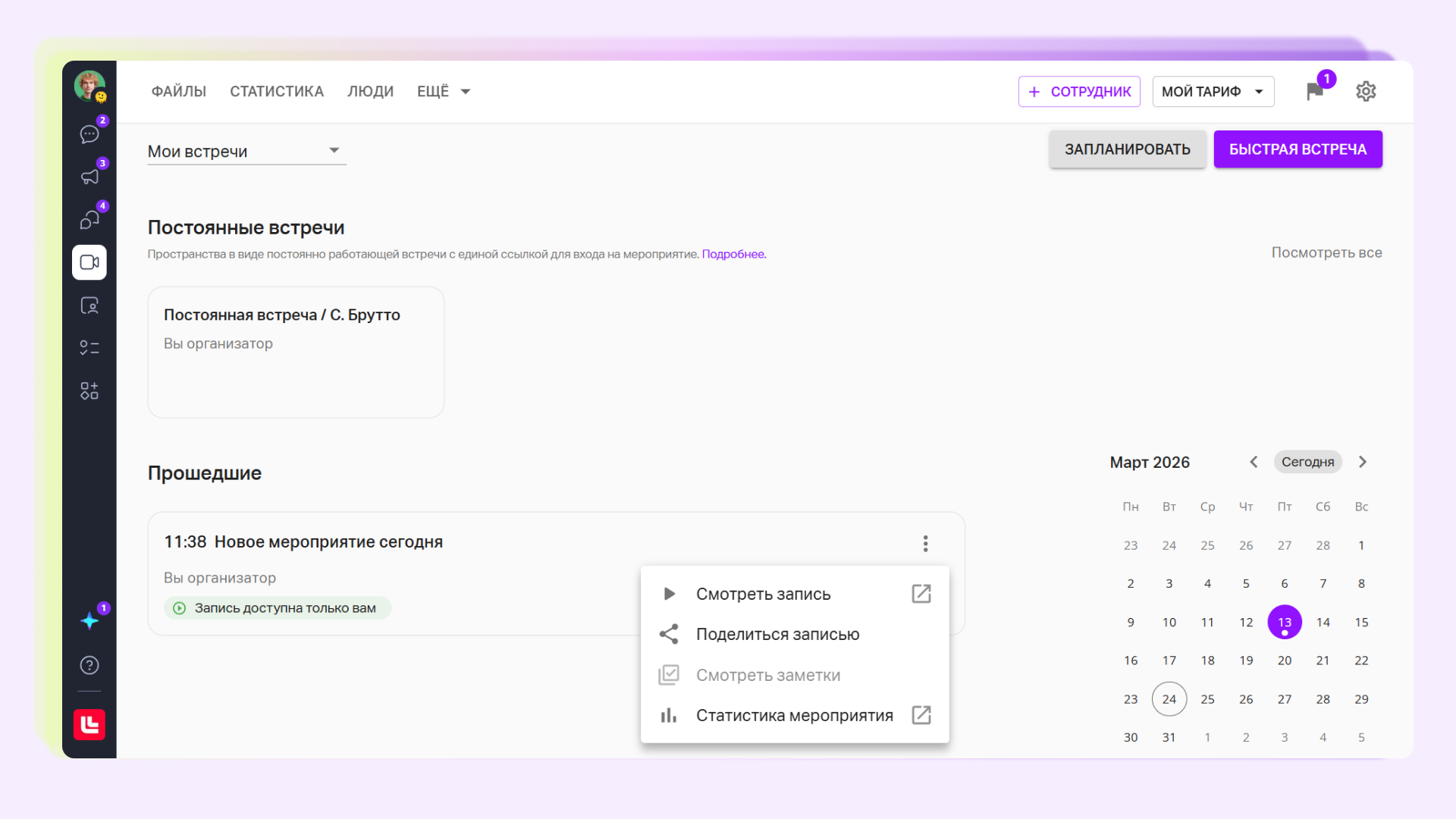Open the apps grid sidebar icon

point(89,391)
